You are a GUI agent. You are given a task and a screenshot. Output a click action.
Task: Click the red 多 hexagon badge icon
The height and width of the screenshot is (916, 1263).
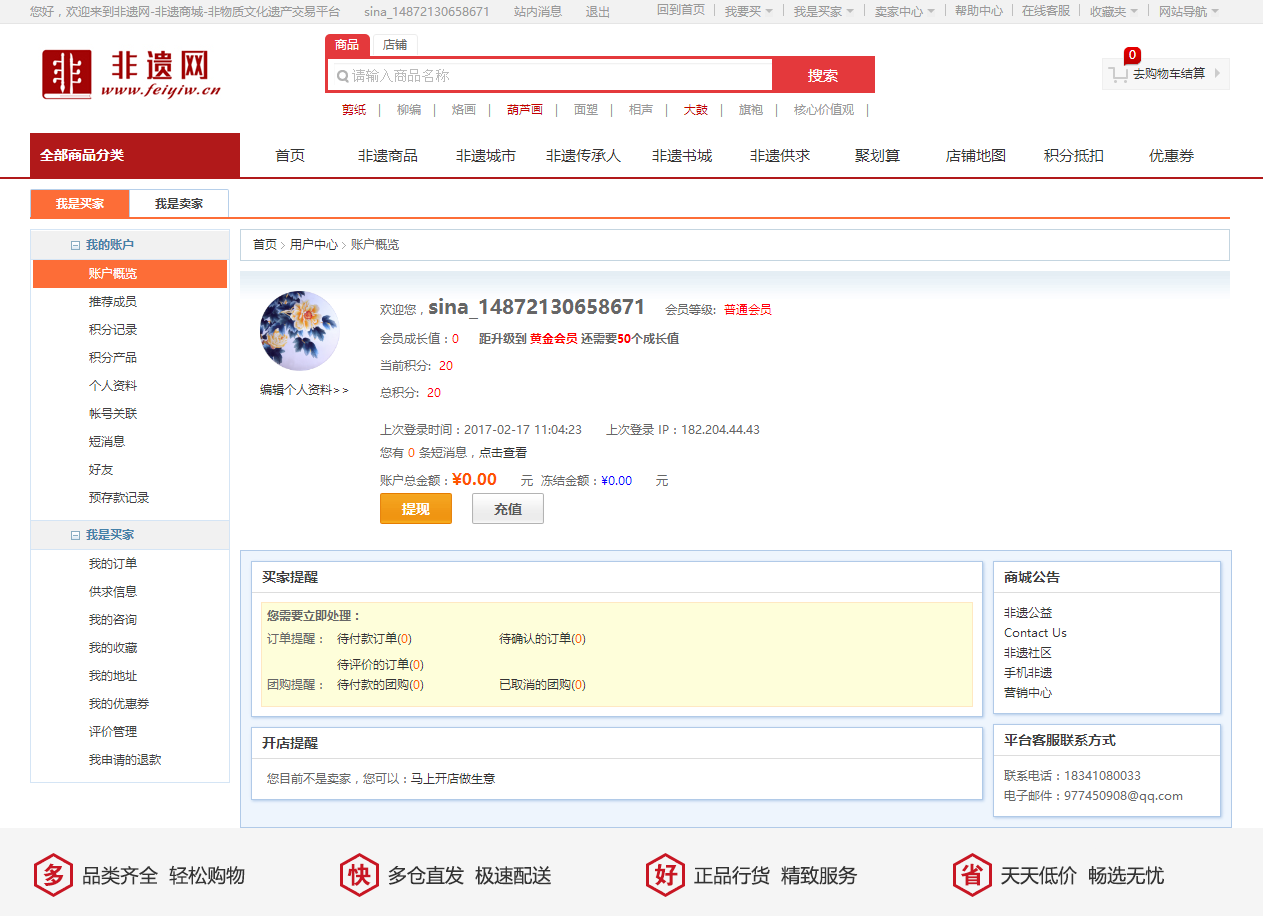pyautogui.click(x=53, y=875)
